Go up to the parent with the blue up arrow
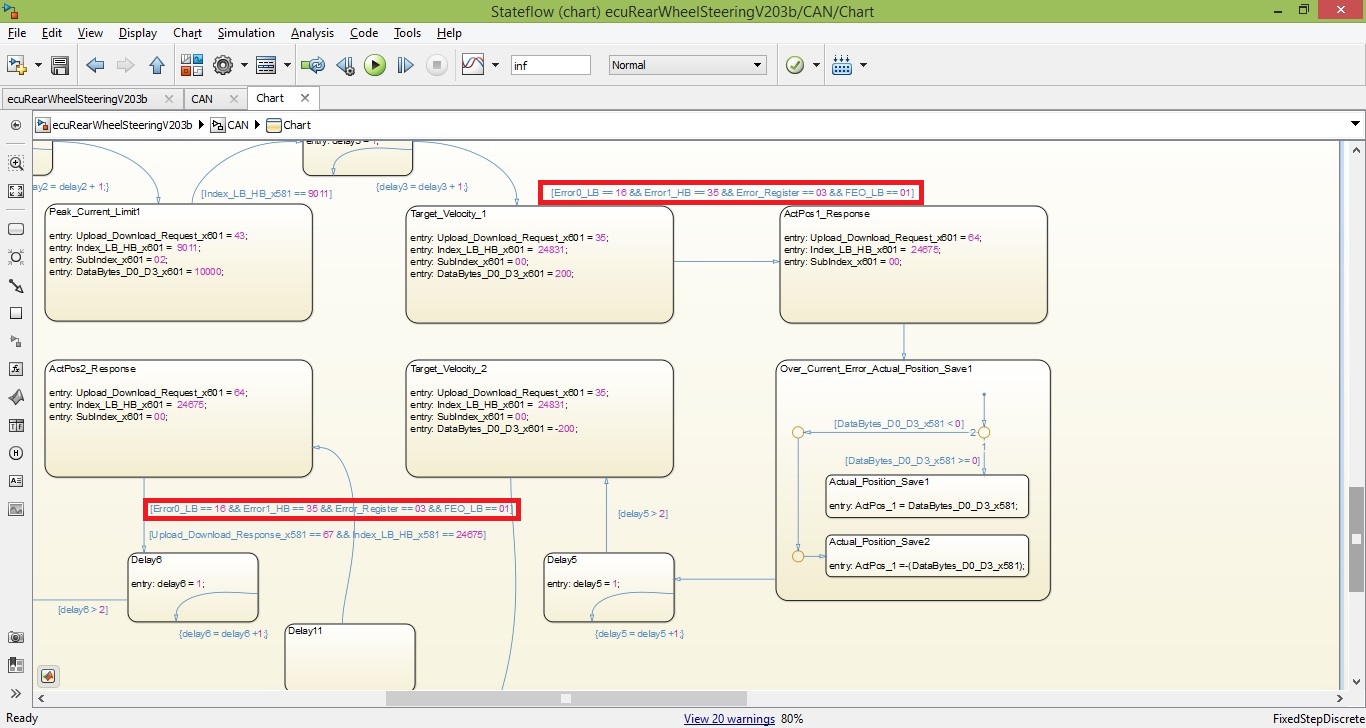This screenshot has height=728, width=1366. [x=156, y=65]
